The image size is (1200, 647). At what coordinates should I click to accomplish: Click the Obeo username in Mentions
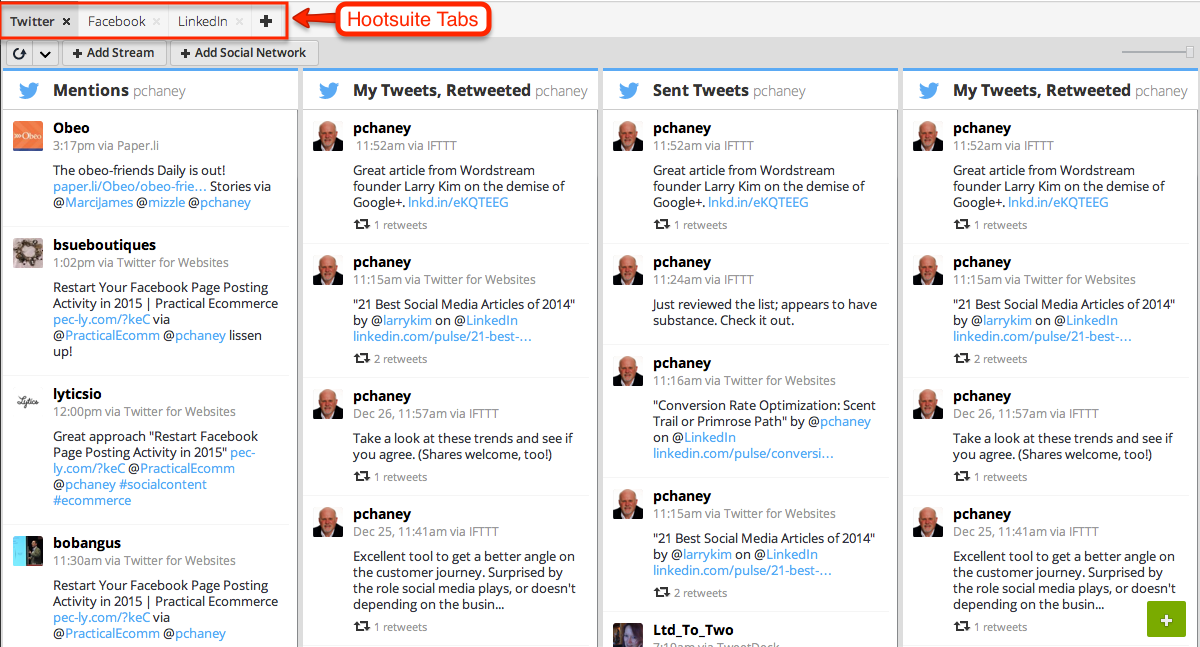(x=71, y=128)
